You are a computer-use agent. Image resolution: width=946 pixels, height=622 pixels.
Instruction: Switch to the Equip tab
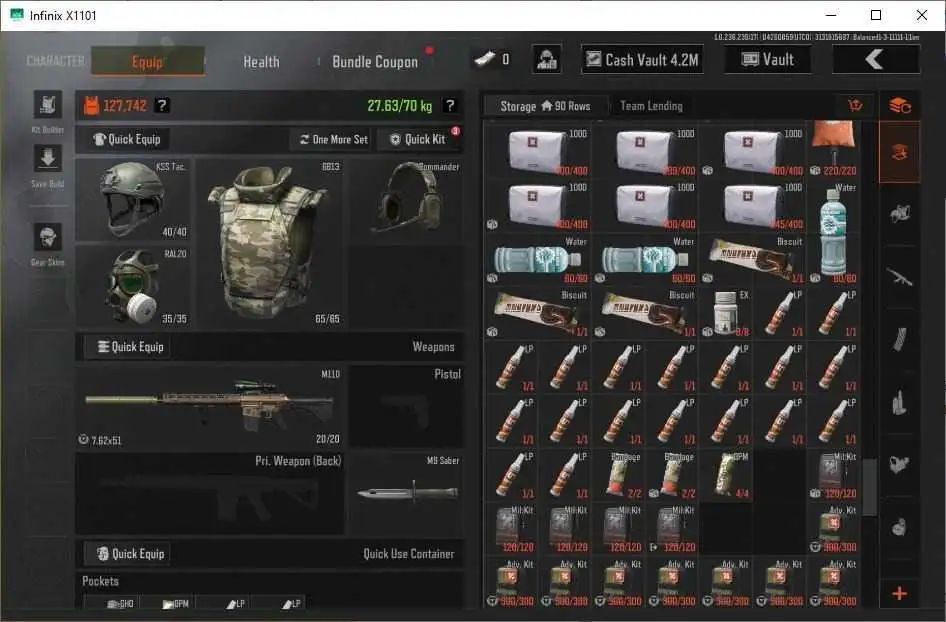tap(148, 62)
